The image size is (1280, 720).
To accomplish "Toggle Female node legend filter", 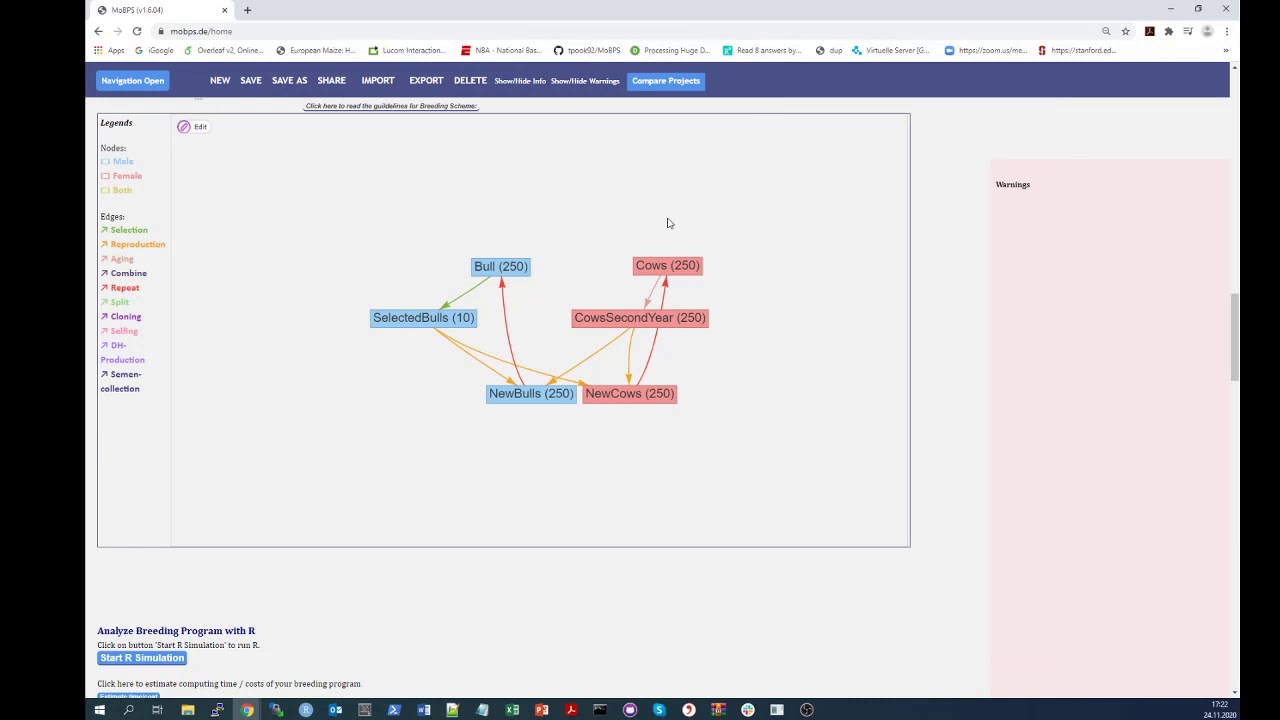I will click(121, 176).
